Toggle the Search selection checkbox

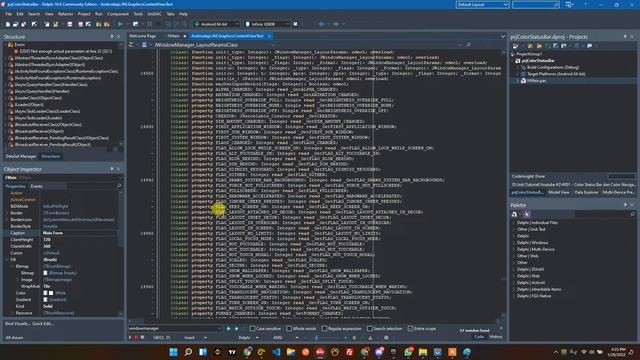point(369,329)
